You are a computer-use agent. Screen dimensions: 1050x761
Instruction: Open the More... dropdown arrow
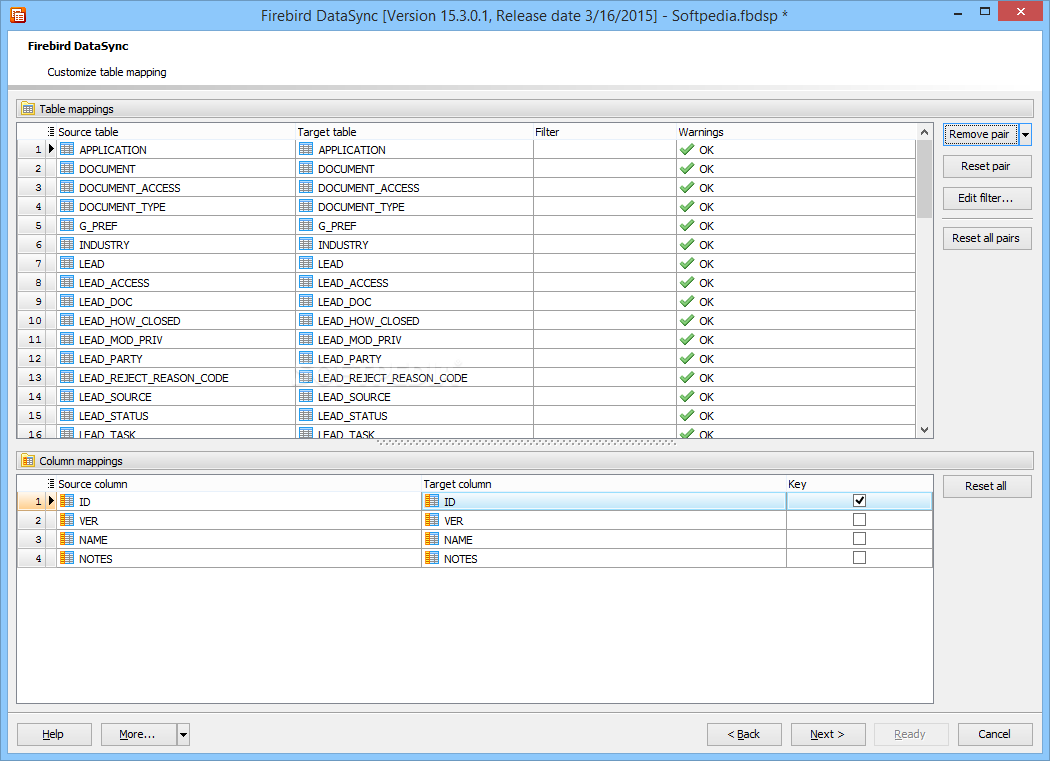(x=183, y=734)
